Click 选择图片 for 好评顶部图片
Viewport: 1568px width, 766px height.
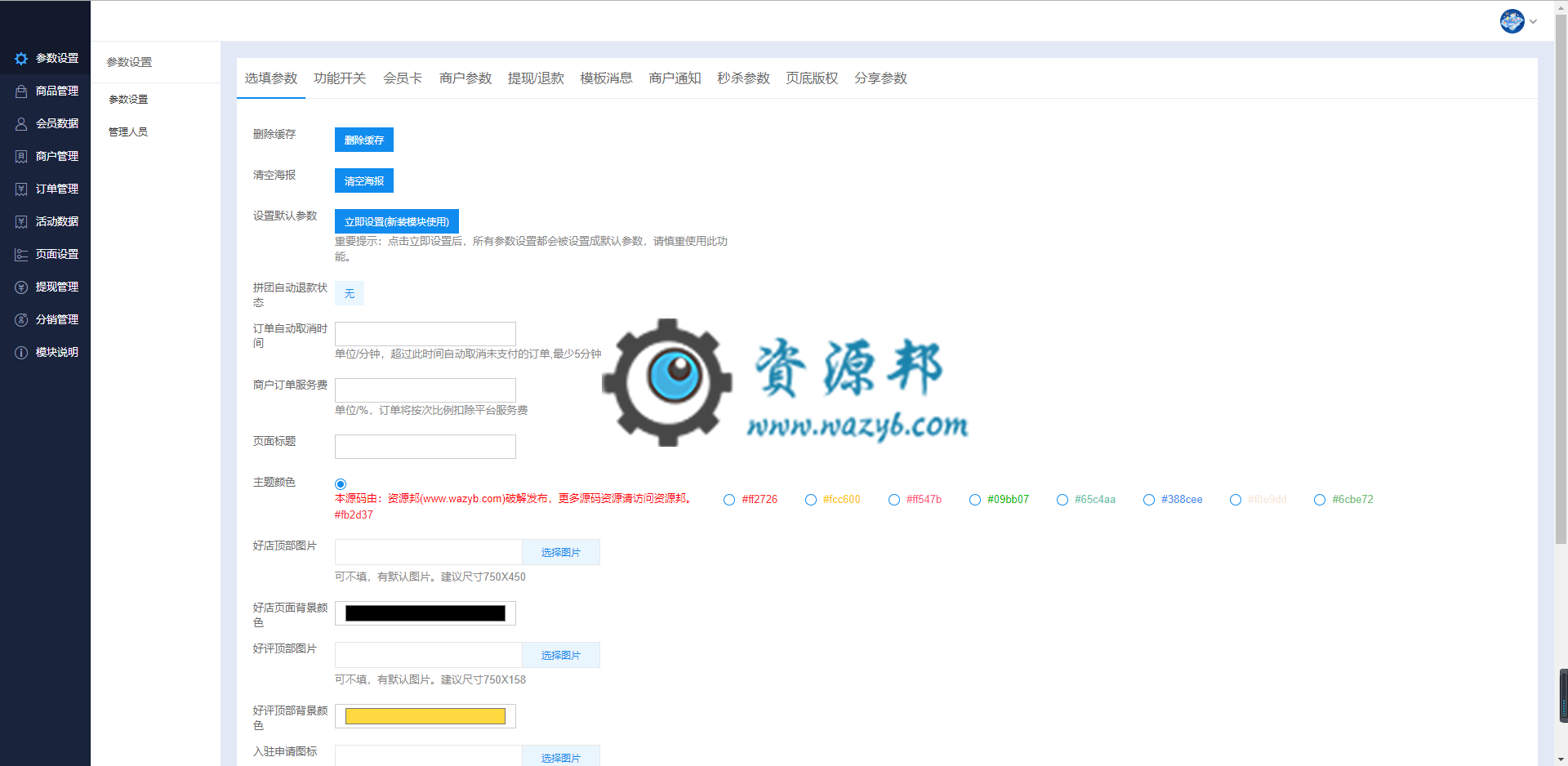561,655
